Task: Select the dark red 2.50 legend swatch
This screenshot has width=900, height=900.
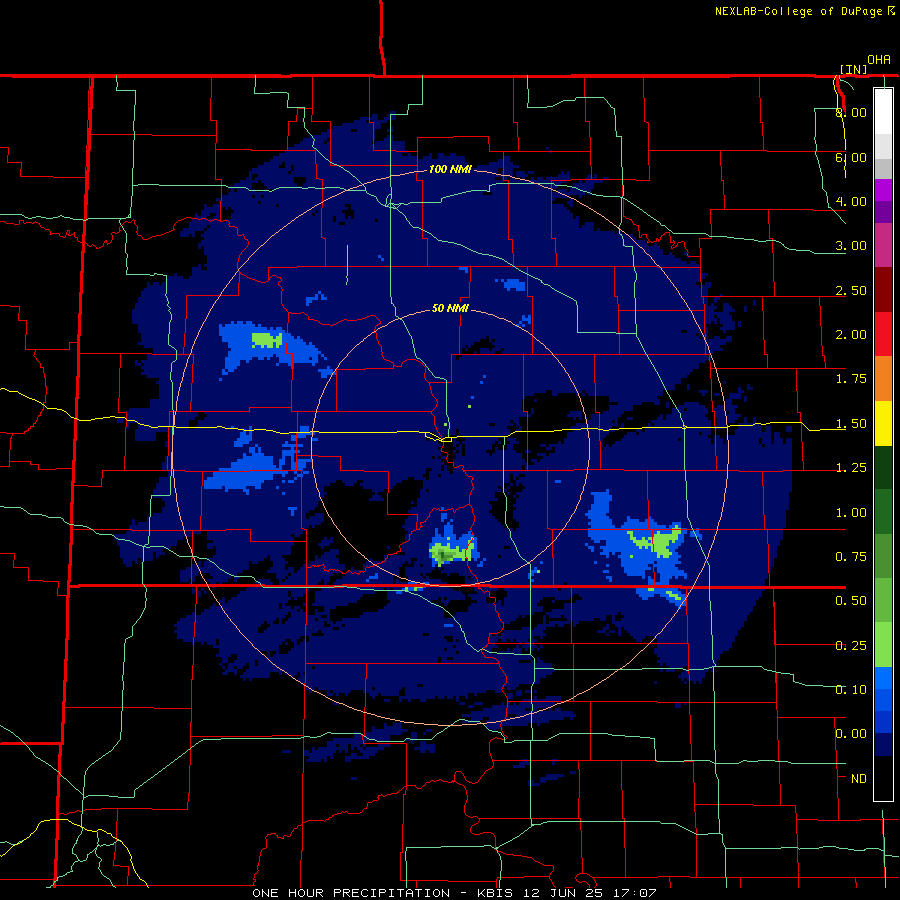Action: pyautogui.click(x=883, y=290)
